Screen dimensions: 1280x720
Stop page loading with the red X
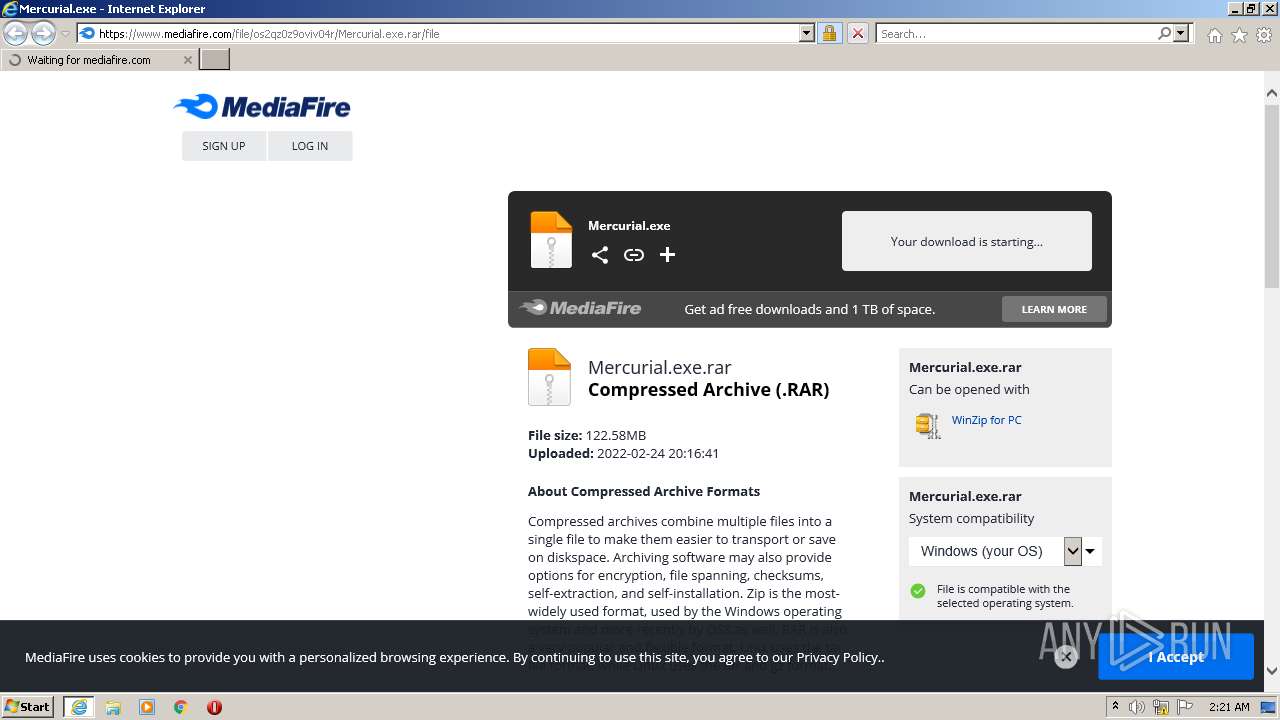(857, 33)
